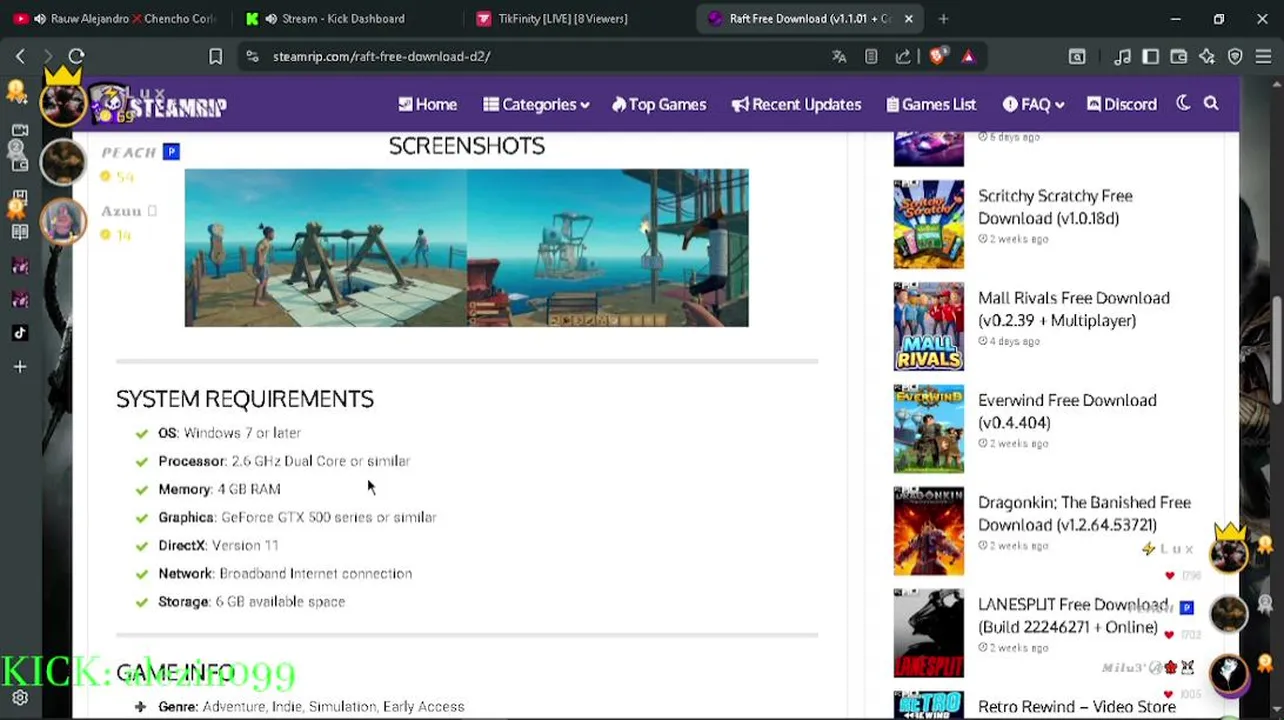Click the address bar URL steamrip.com
This screenshot has width=1284, height=720.
(381, 57)
